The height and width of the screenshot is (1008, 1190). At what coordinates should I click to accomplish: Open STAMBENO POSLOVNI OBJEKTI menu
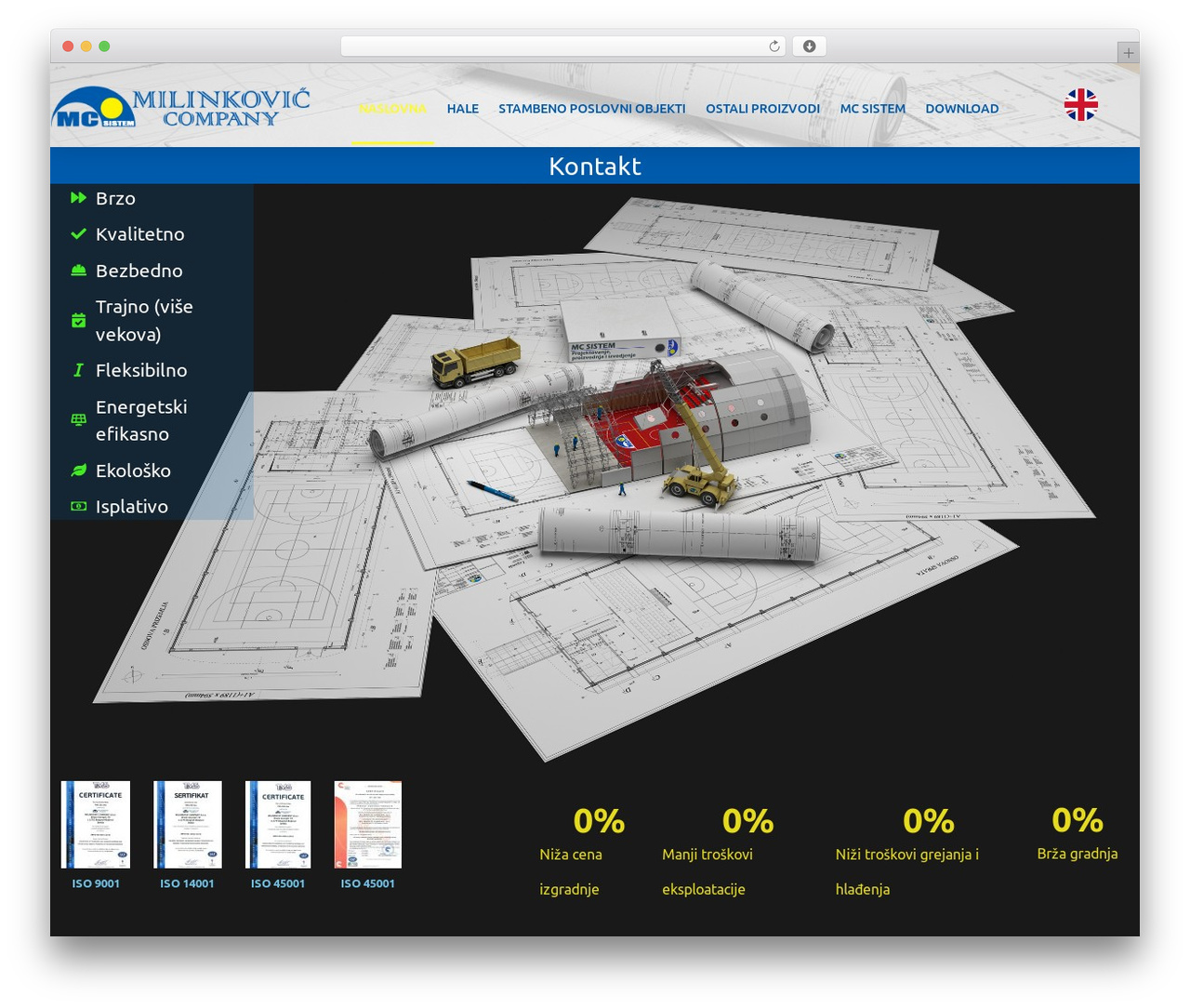(592, 109)
